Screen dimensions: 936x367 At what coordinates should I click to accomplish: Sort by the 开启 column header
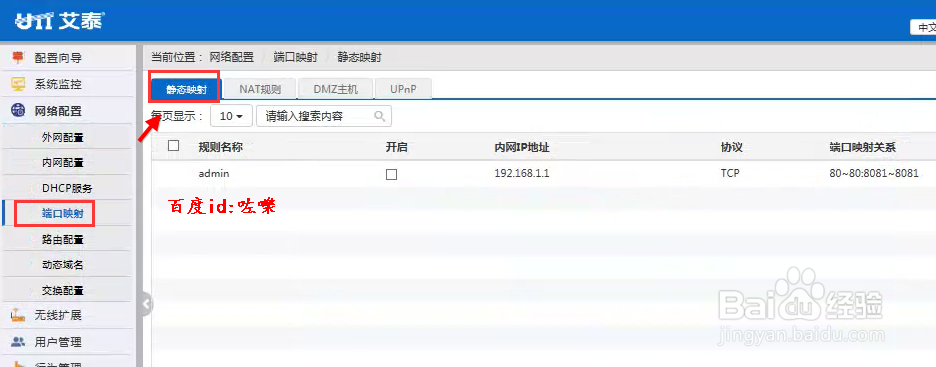(x=396, y=147)
